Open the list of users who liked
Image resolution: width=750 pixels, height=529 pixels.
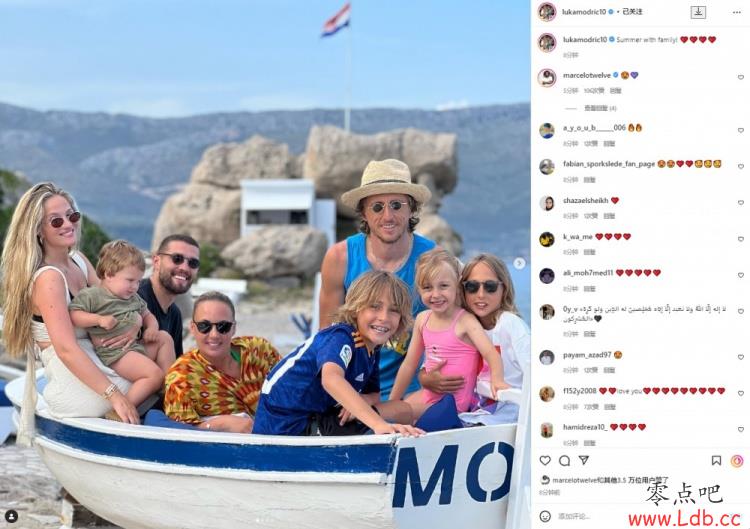(x=610, y=480)
